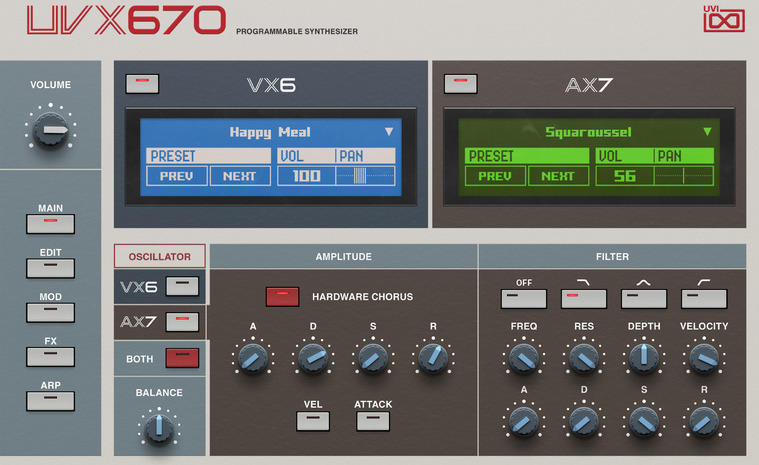Click the FILTER section header

(612, 256)
